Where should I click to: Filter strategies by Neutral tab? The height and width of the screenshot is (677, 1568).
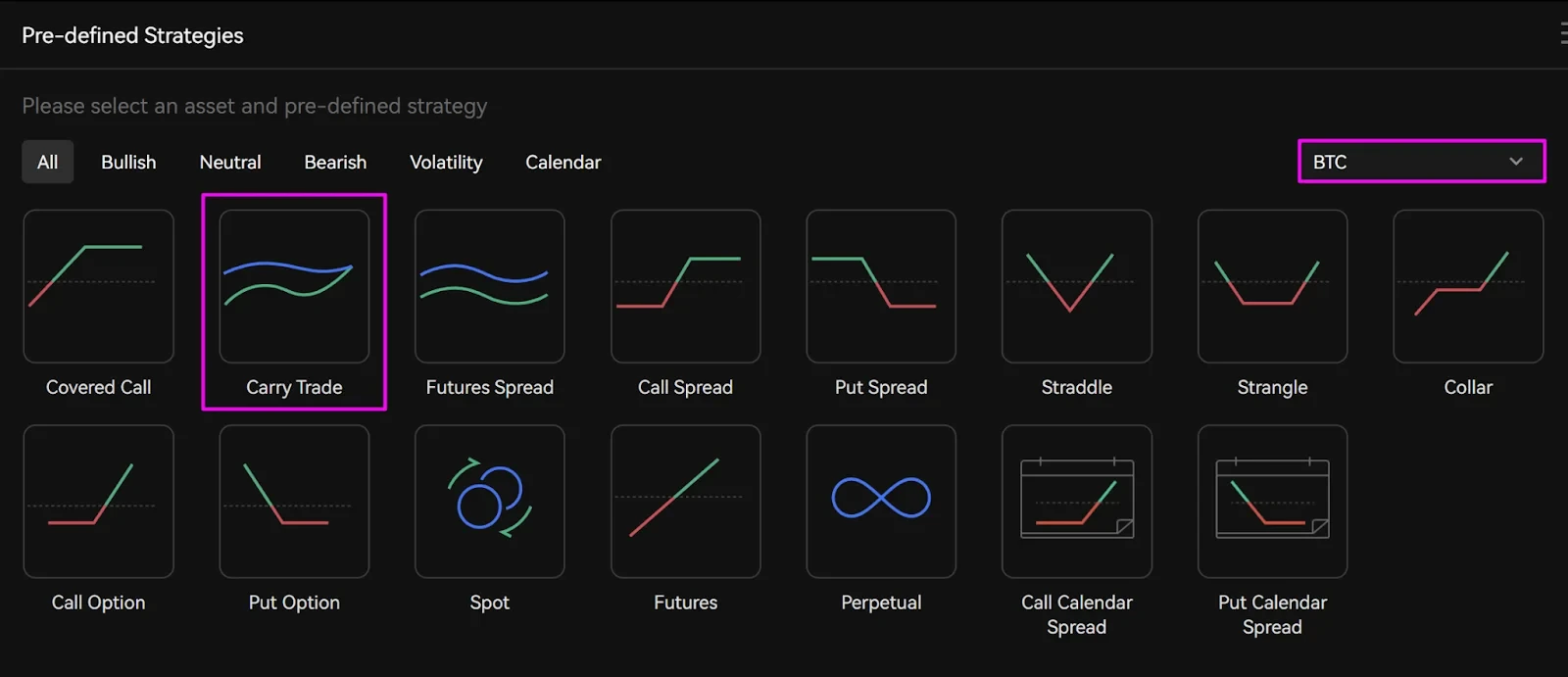click(230, 162)
